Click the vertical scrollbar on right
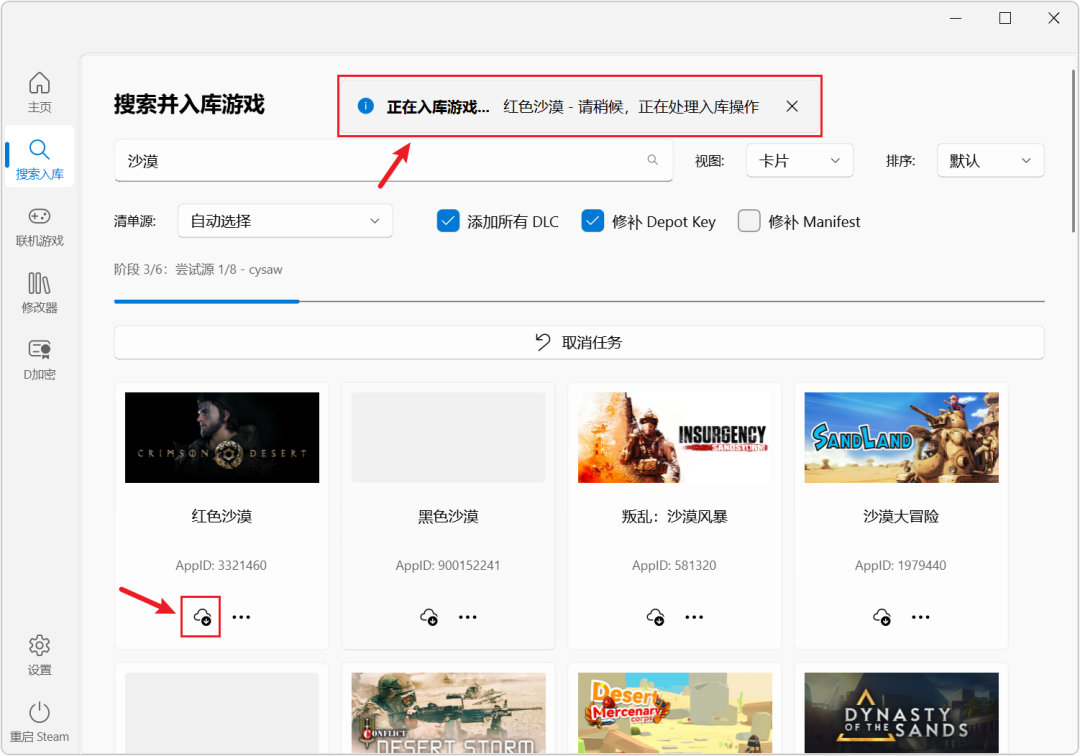The image size is (1080, 756). pyautogui.click(x=1073, y=151)
